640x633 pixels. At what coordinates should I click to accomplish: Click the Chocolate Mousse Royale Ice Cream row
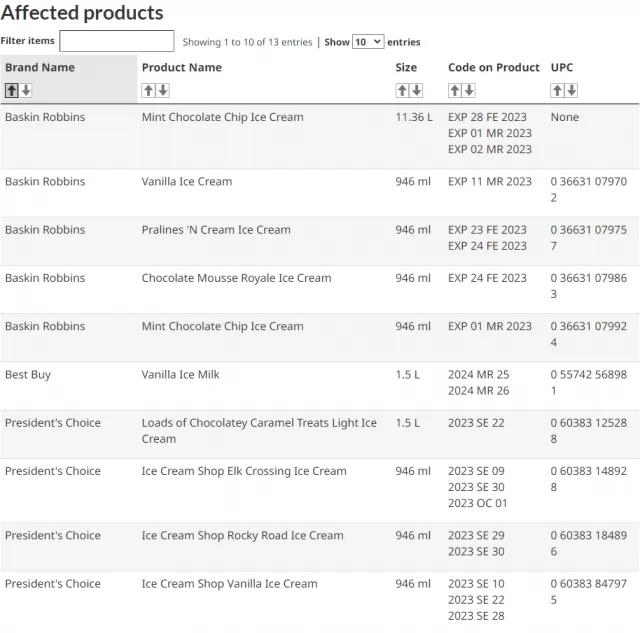click(x=320, y=290)
